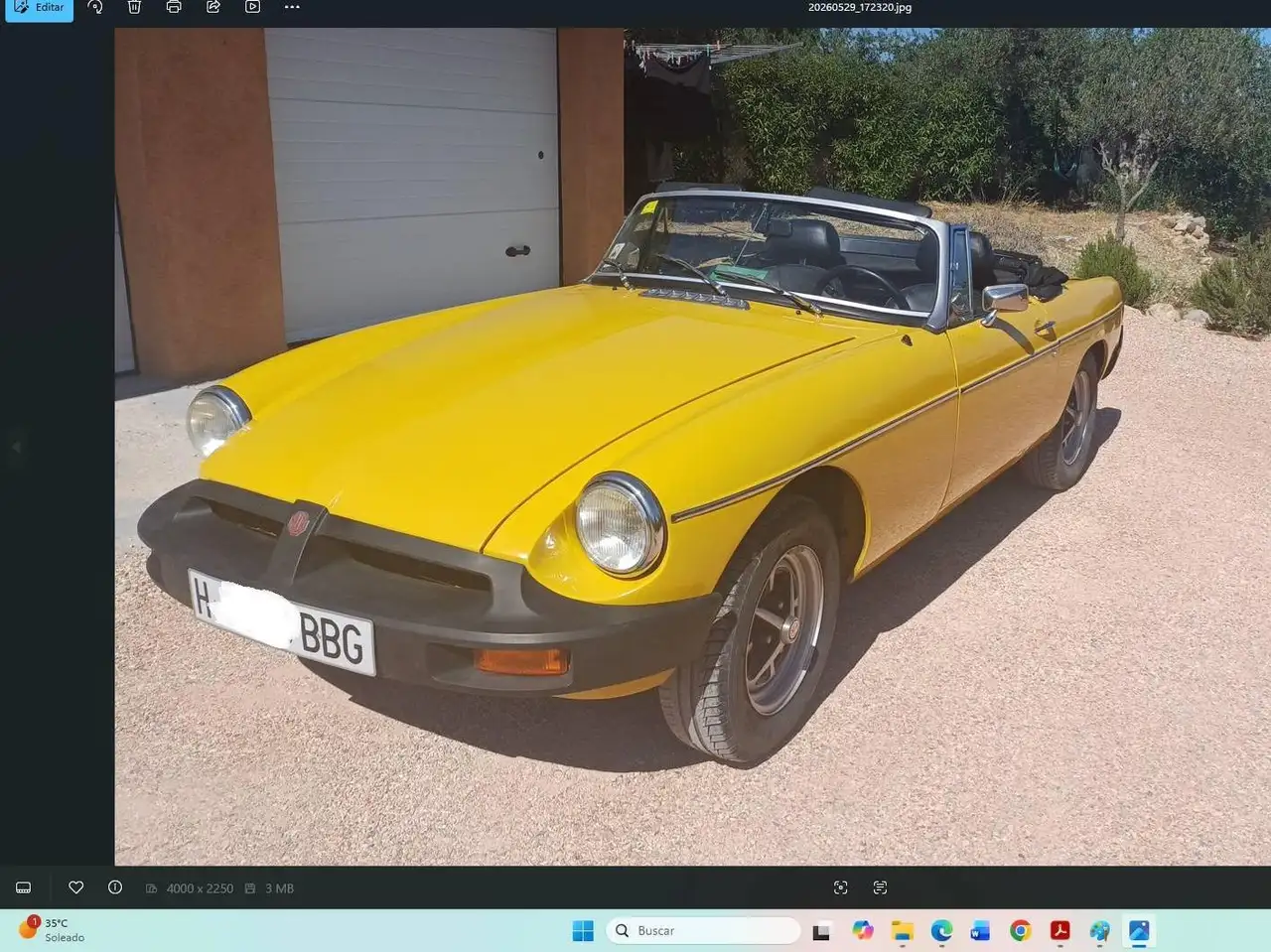Image resolution: width=1271 pixels, height=952 pixels.
Task: Launch Microsoft Edge from the taskbar
Action: click(x=941, y=930)
